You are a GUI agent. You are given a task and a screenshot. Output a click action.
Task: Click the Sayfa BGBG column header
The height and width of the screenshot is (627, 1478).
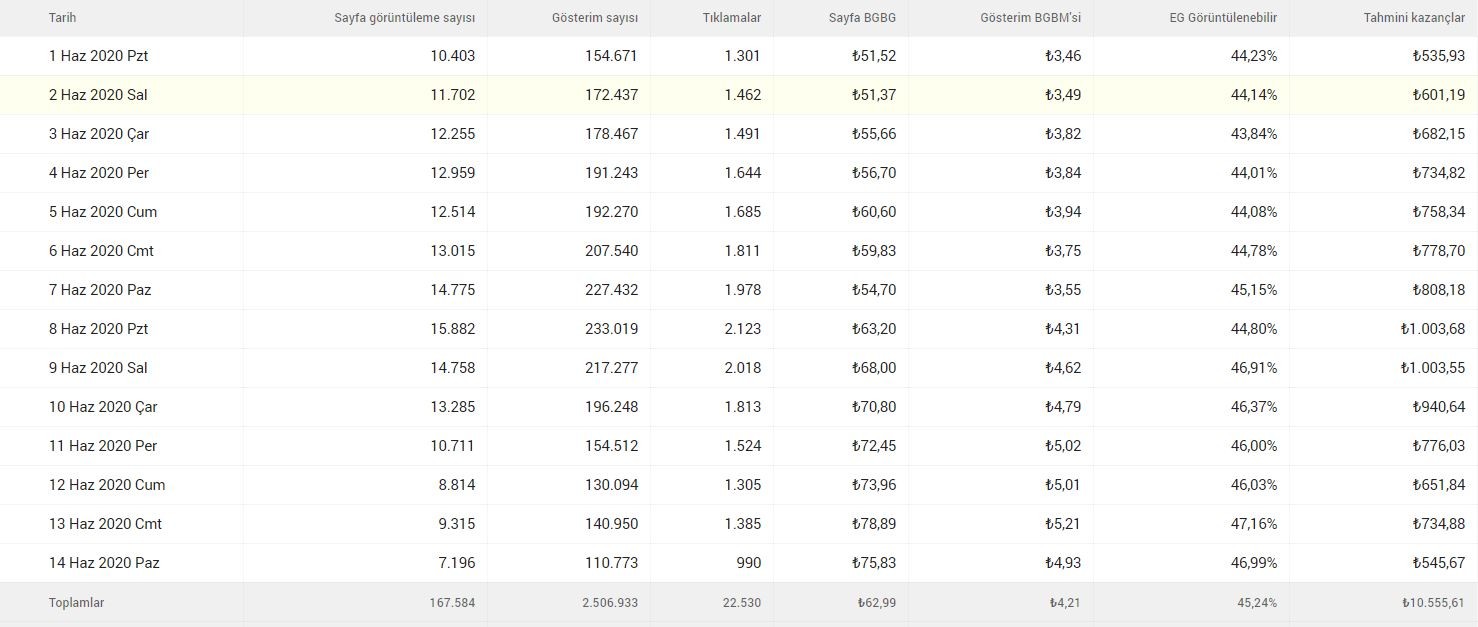[x=862, y=18]
